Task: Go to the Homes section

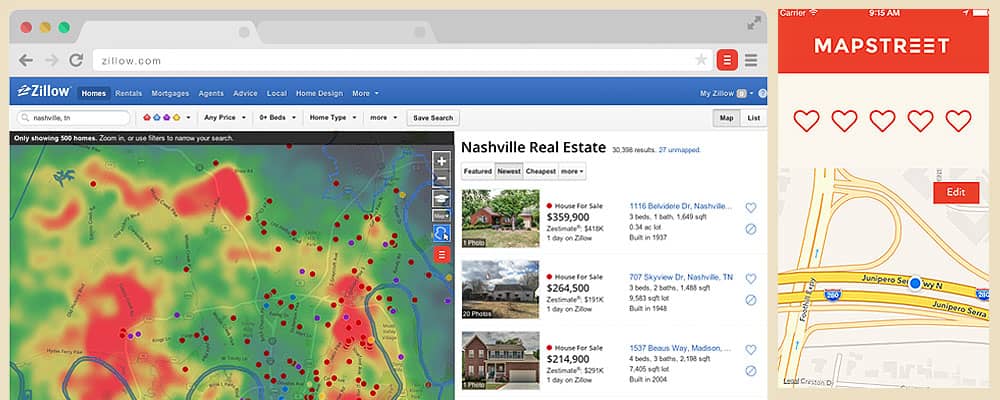Action: [94, 93]
